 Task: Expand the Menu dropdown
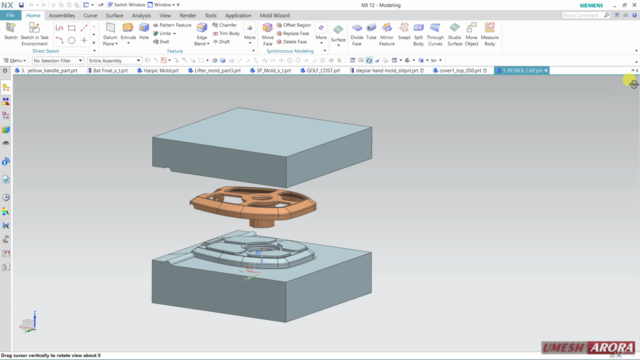tap(15, 60)
